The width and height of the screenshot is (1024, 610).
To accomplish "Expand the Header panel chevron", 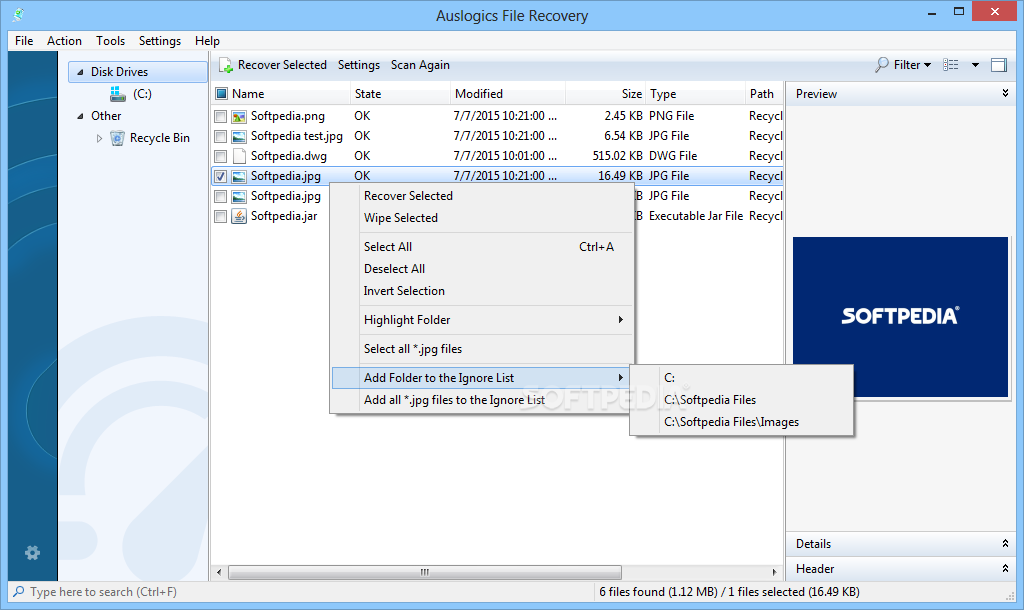I will (1005, 568).
